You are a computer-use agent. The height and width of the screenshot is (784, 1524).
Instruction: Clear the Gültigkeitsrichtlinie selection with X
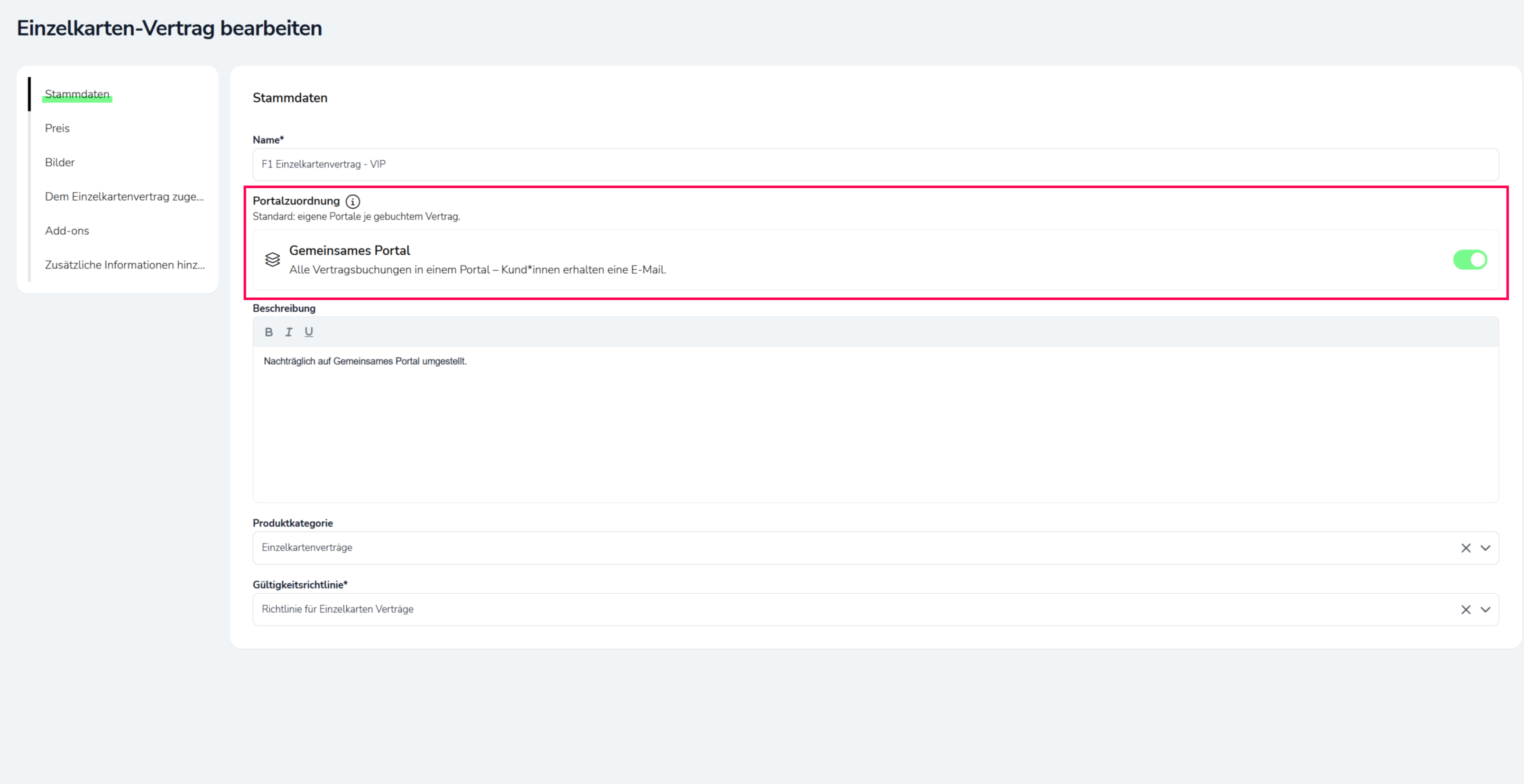click(x=1466, y=609)
